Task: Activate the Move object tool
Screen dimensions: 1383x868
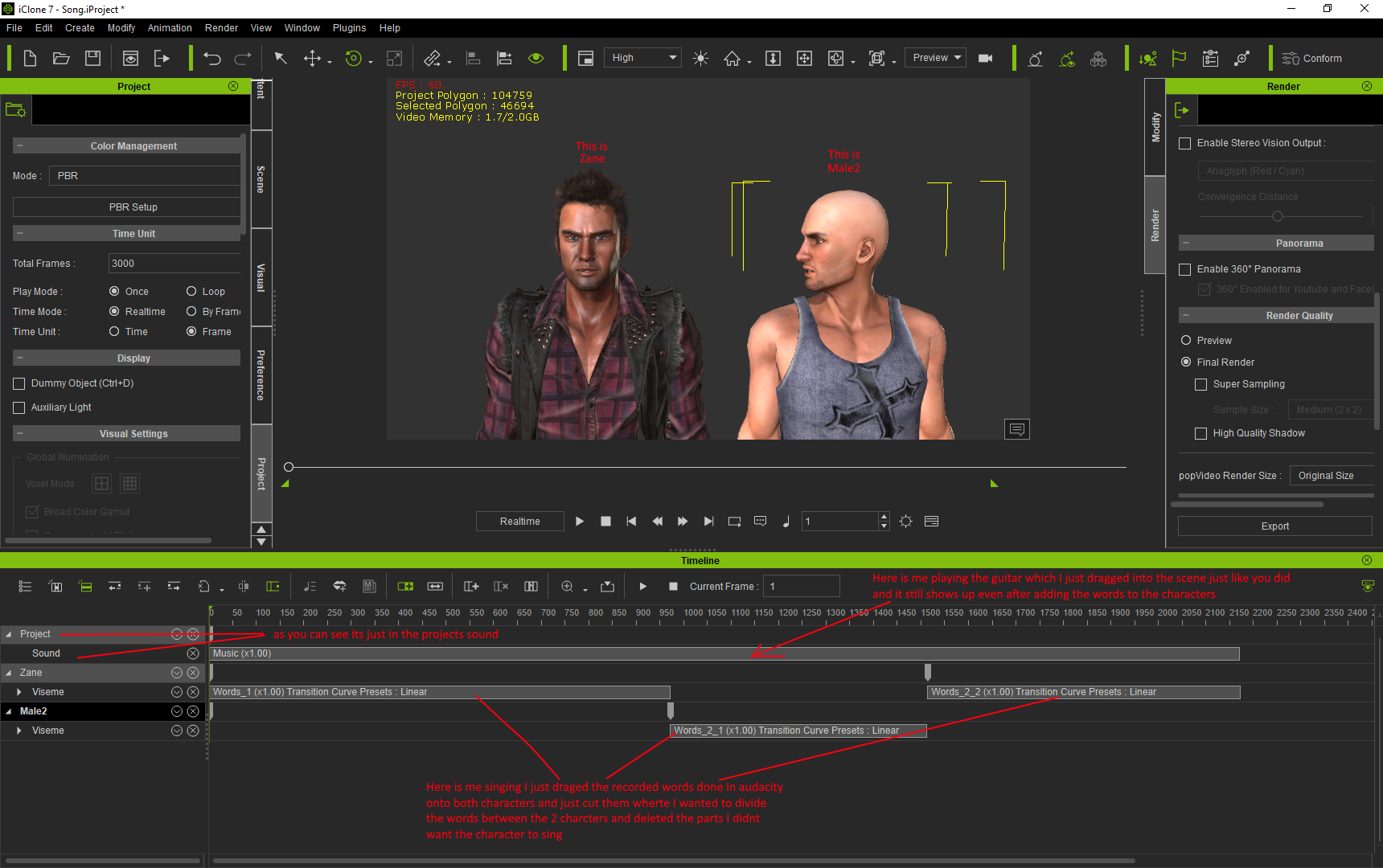Action: [x=312, y=58]
